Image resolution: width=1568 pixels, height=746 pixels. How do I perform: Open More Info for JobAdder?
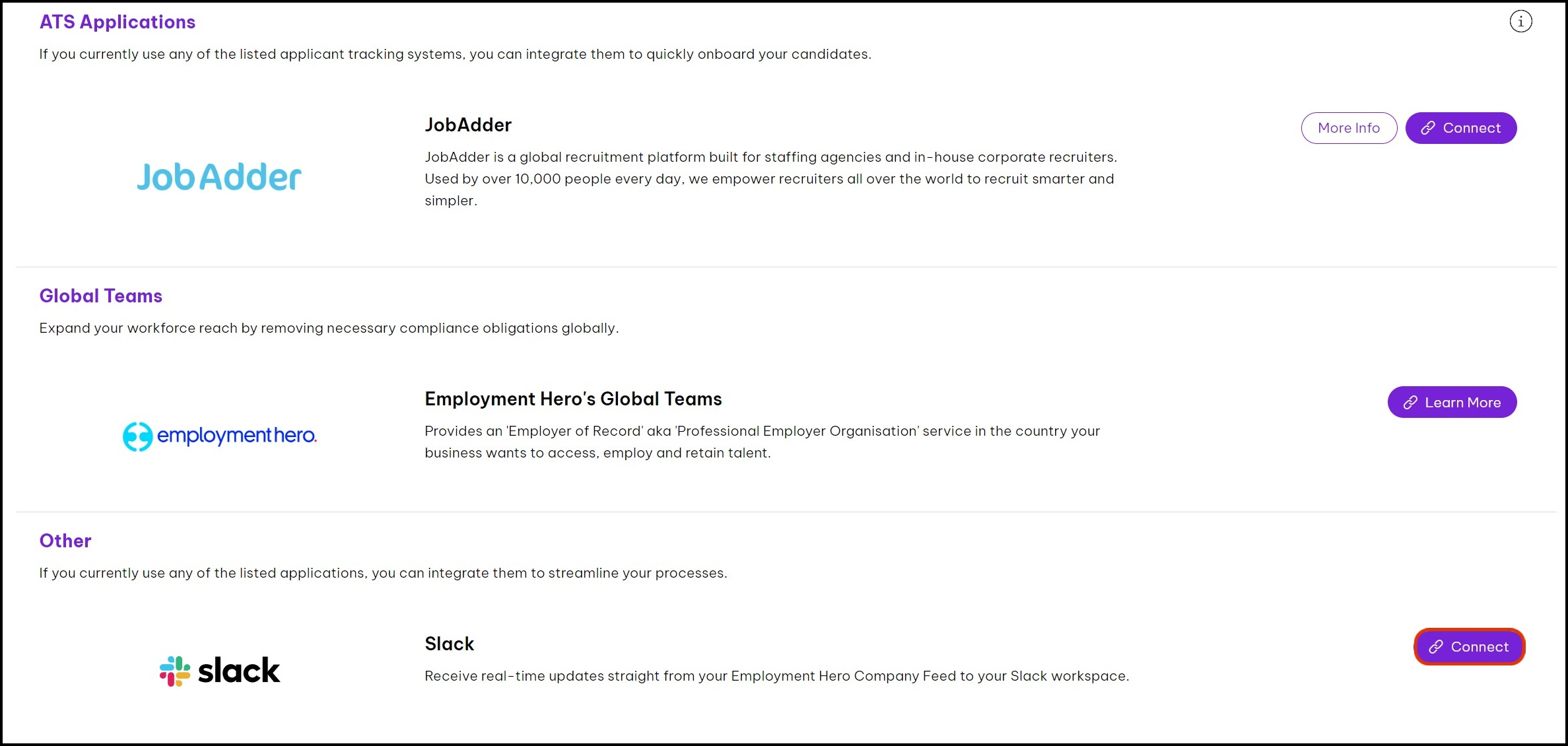pos(1348,128)
